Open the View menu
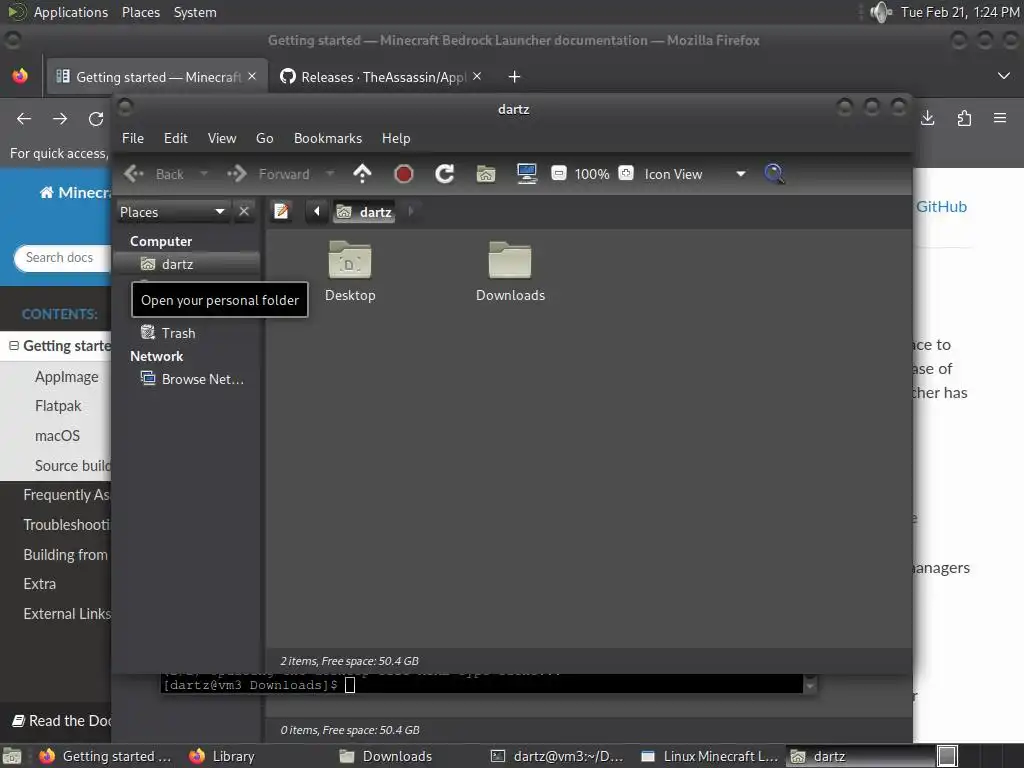The width and height of the screenshot is (1024, 768). tap(222, 138)
